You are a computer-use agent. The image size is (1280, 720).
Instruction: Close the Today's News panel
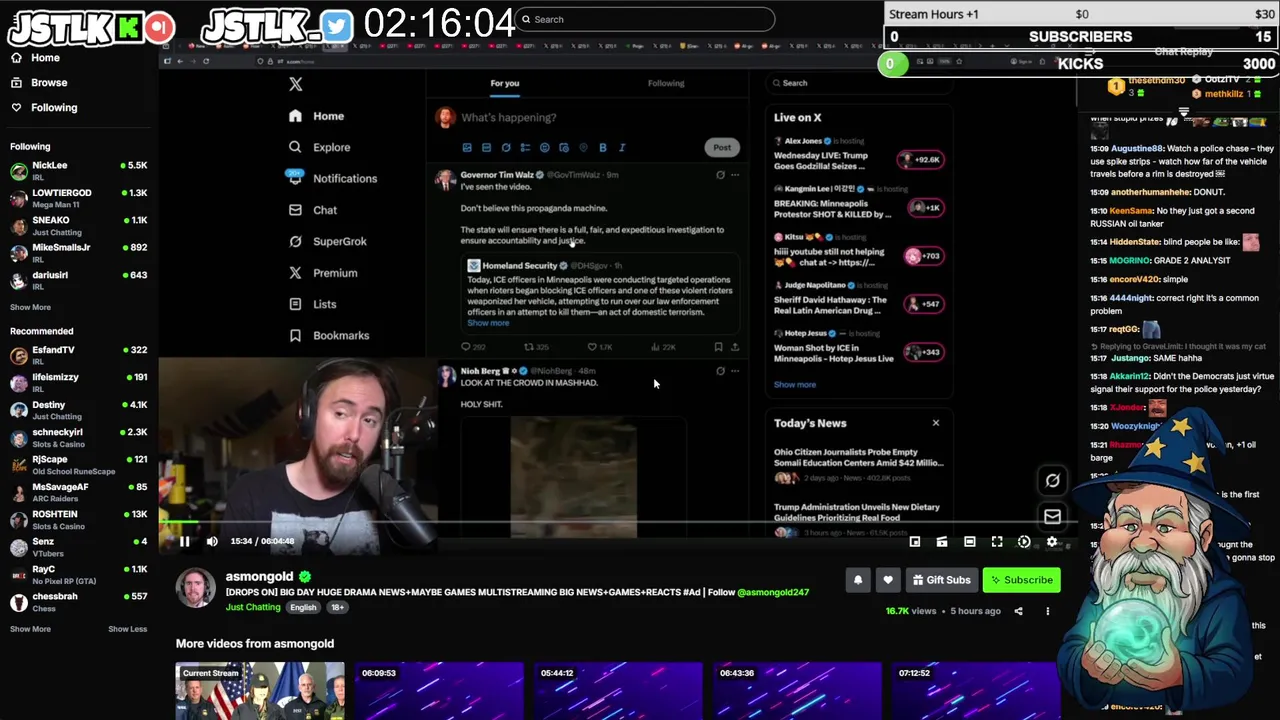pos(936,423)
